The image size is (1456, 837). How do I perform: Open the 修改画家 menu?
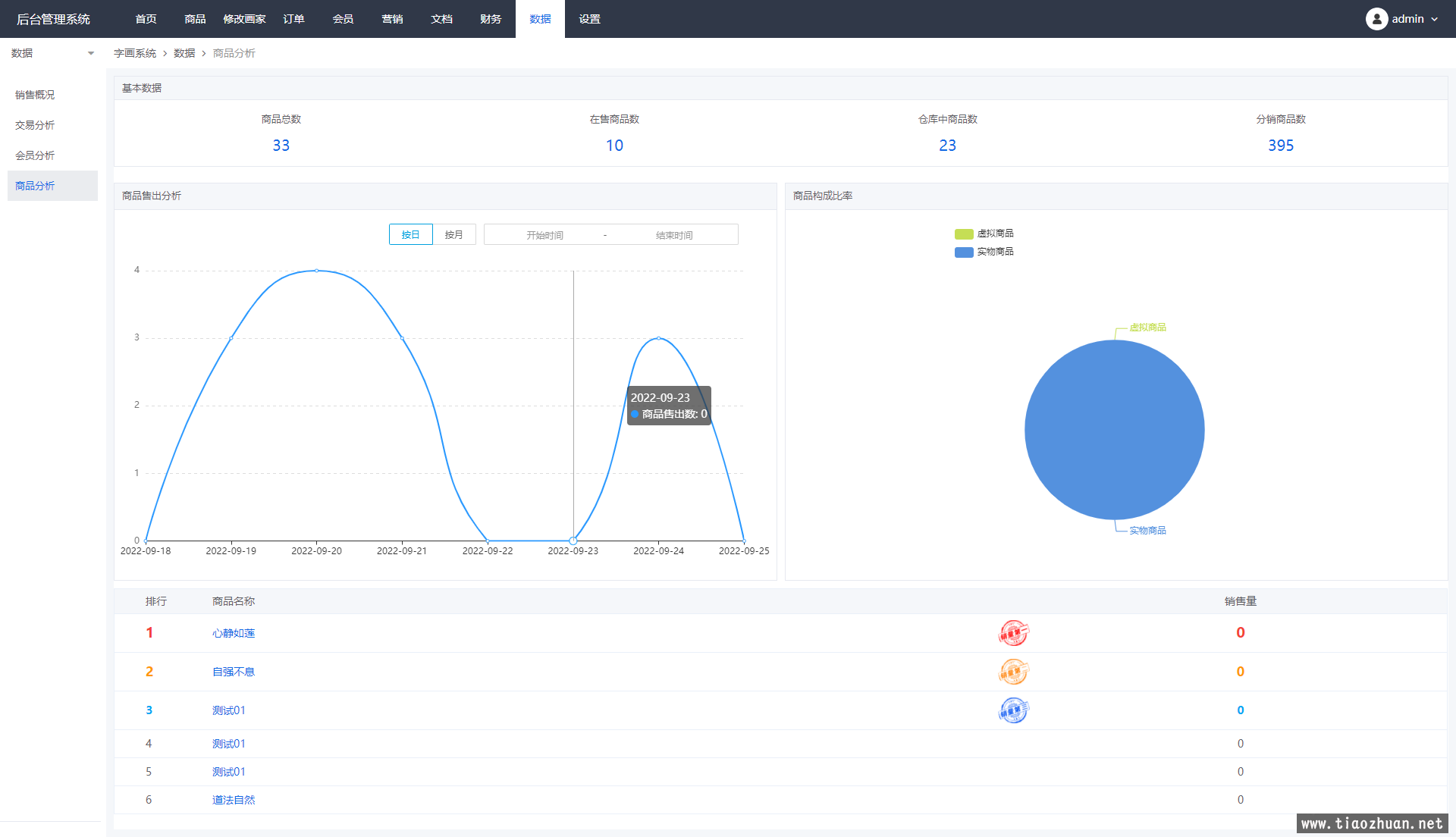point(244,19)
